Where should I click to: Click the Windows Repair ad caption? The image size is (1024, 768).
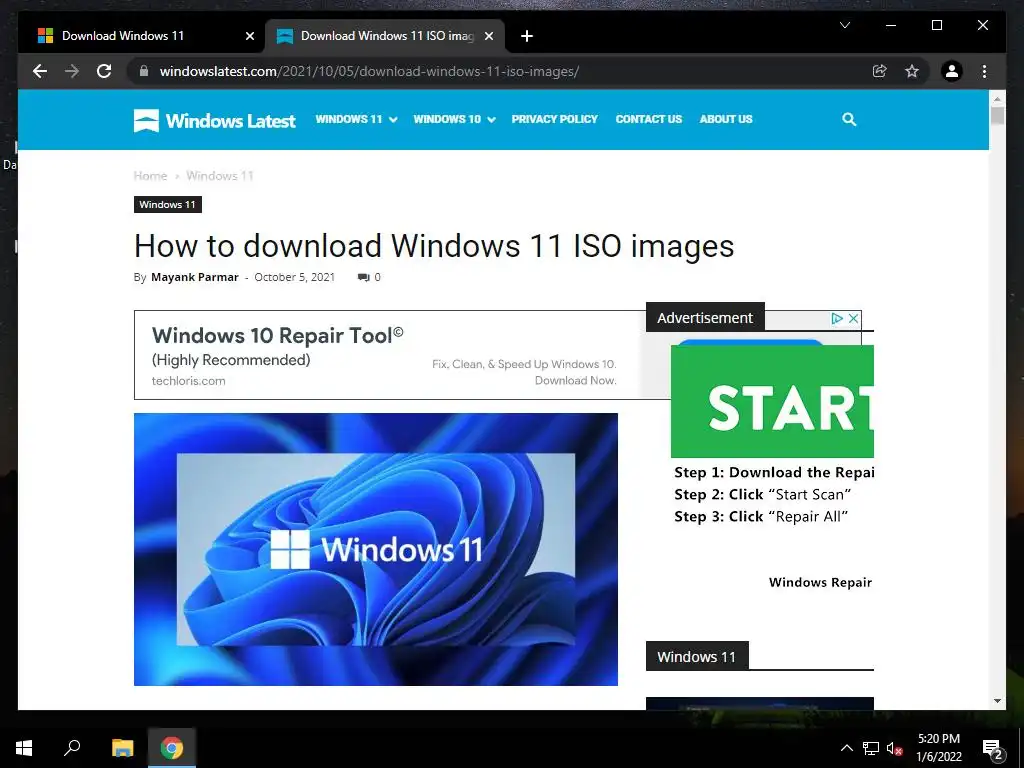pos(820,582)
